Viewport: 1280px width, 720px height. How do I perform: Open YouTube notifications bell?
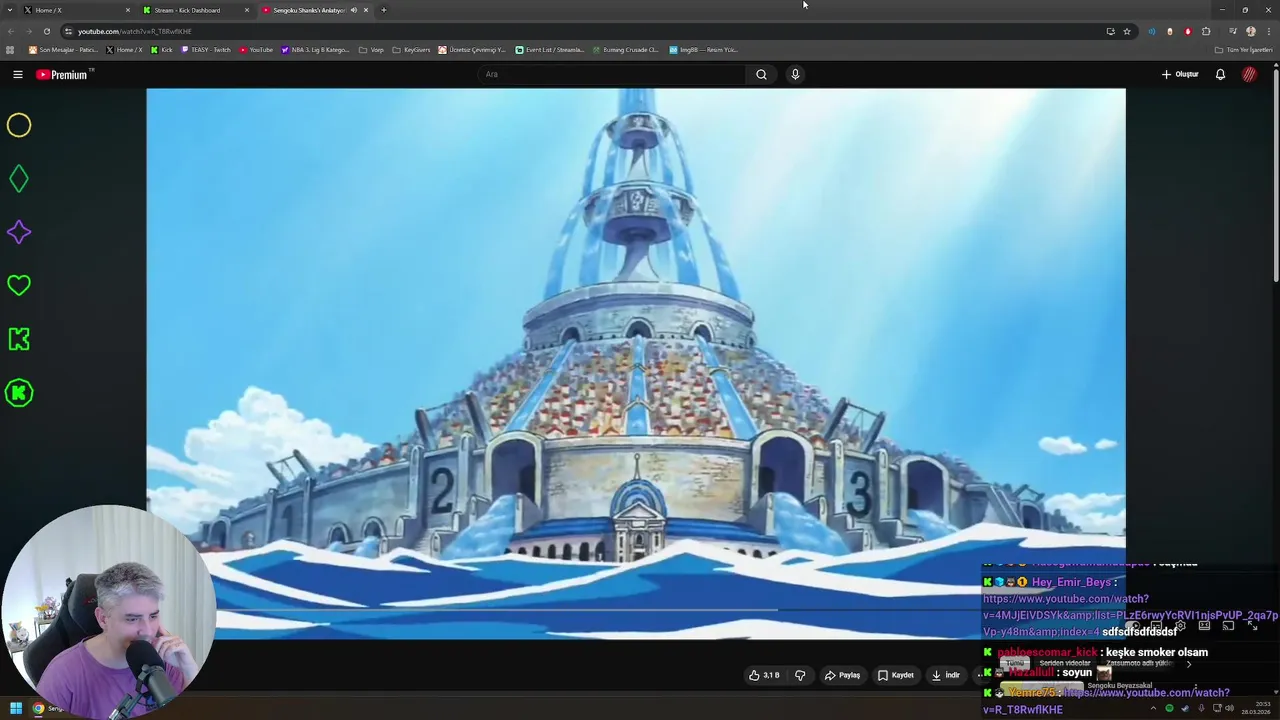coord(1220,74)
